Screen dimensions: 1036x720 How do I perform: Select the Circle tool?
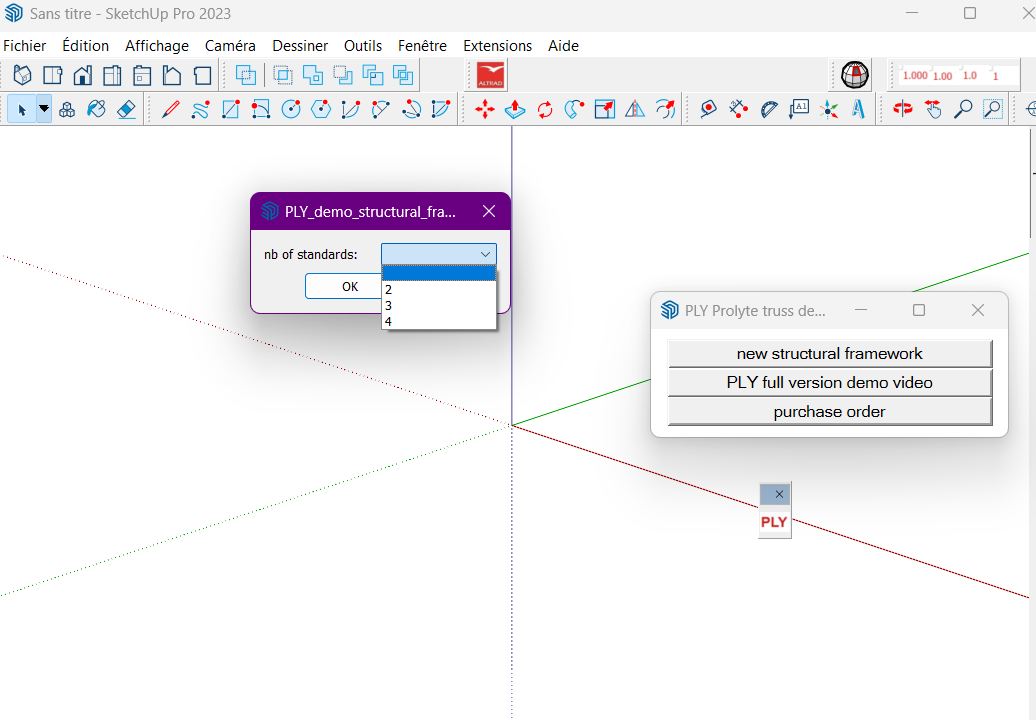[x=291, y=109]
